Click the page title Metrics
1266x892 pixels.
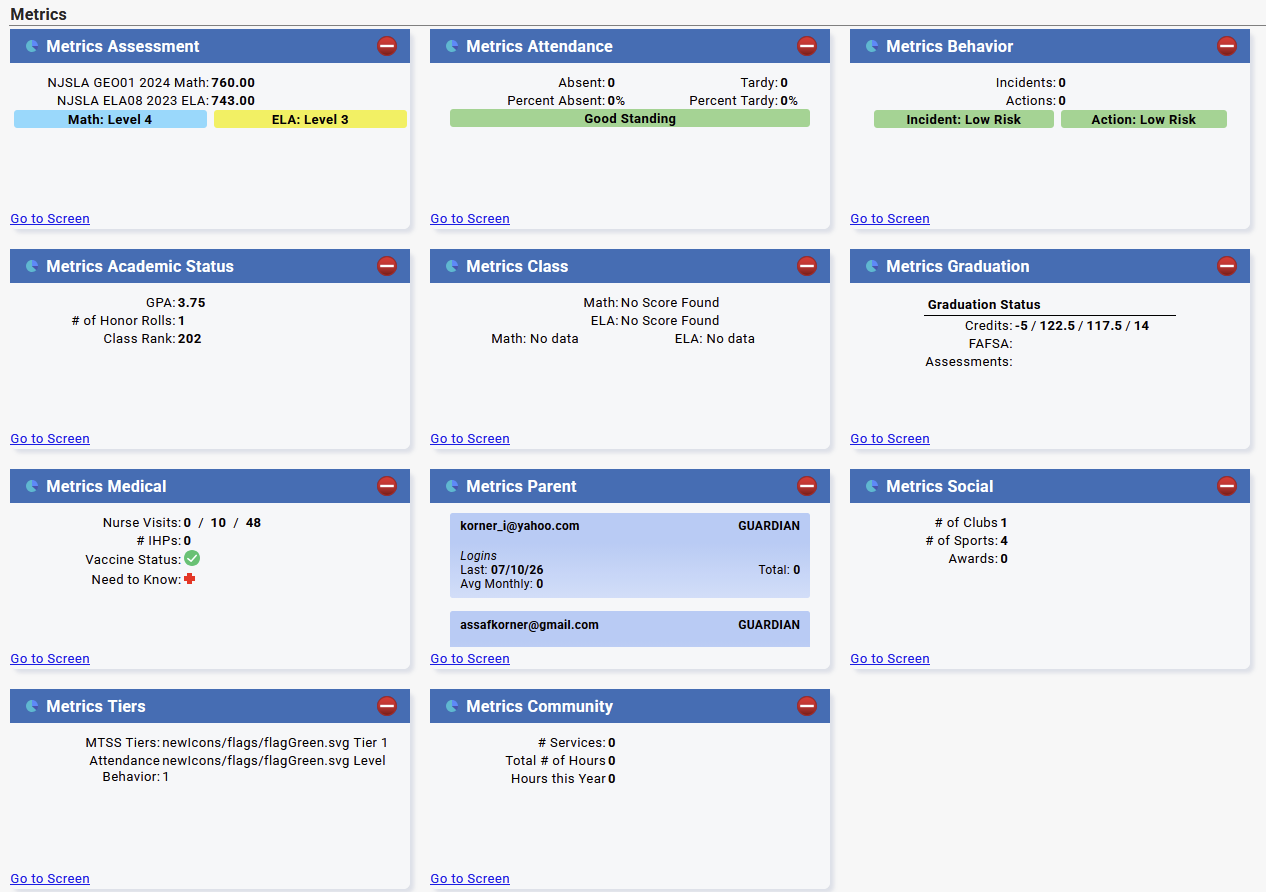tap(39, 14)
